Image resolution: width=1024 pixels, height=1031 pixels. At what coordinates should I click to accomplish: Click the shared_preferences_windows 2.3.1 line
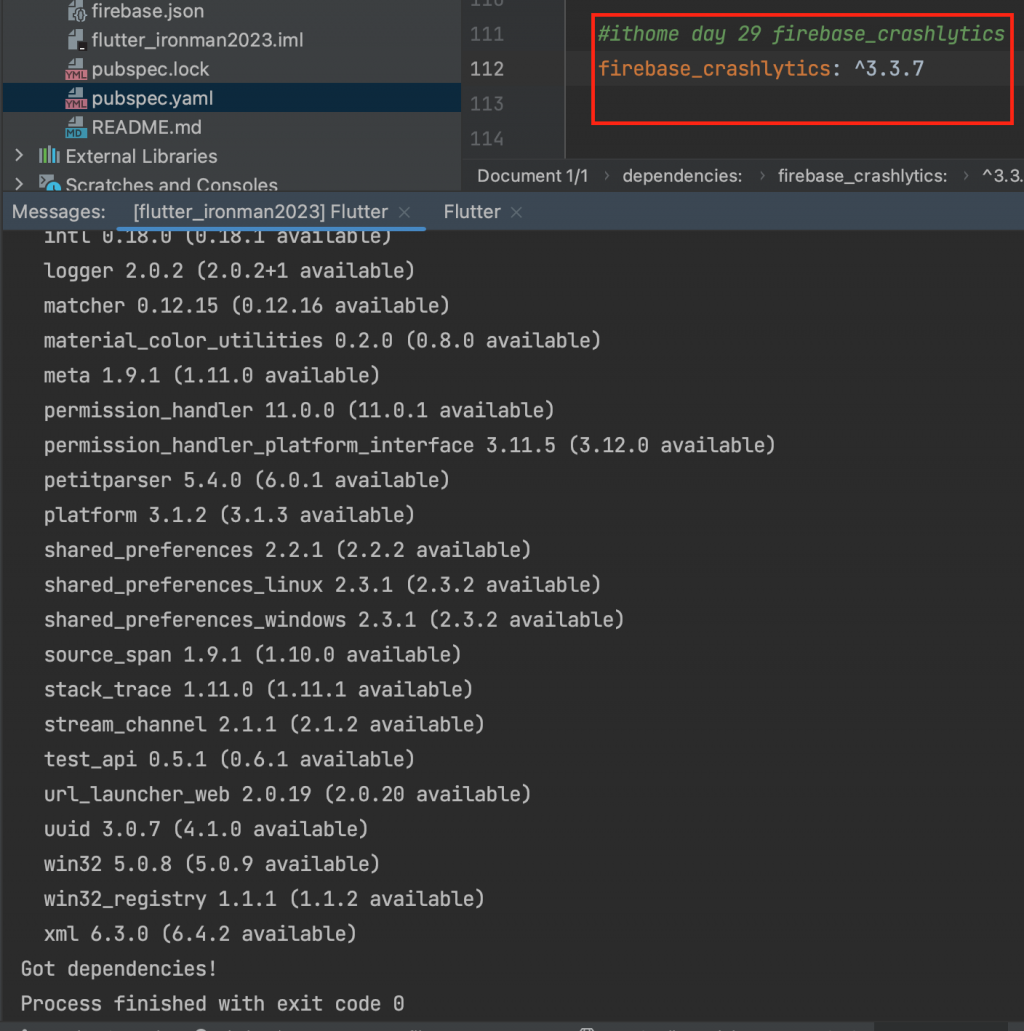tap(334, 619)
